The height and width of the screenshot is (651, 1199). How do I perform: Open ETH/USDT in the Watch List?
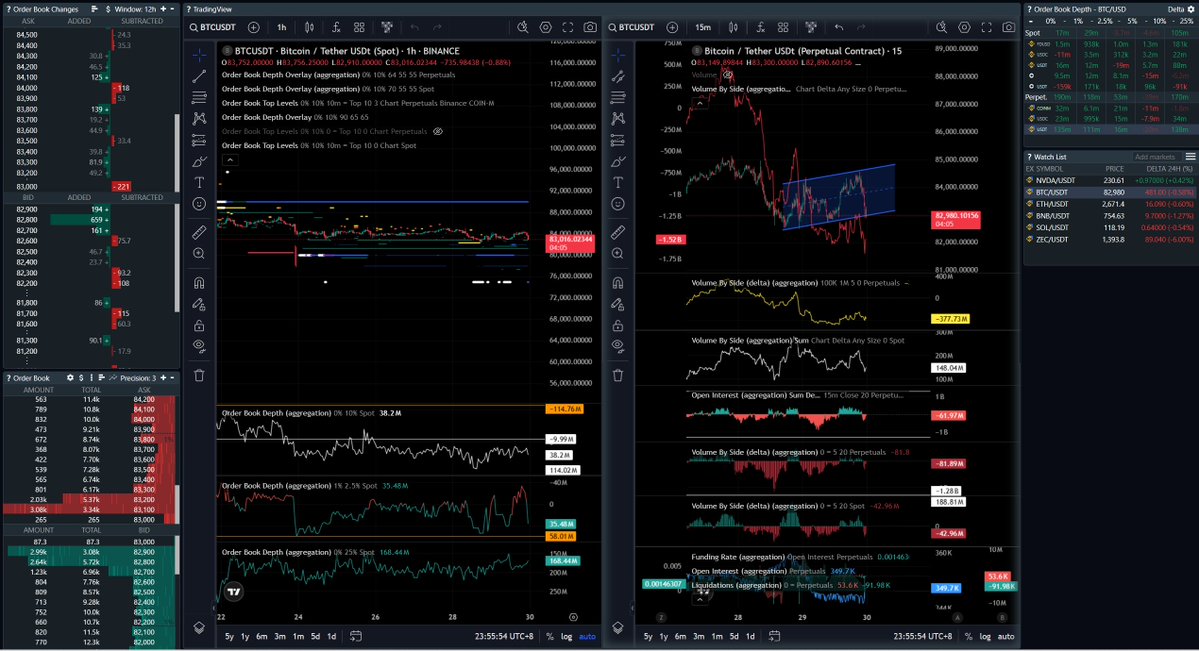[1111, 204]
